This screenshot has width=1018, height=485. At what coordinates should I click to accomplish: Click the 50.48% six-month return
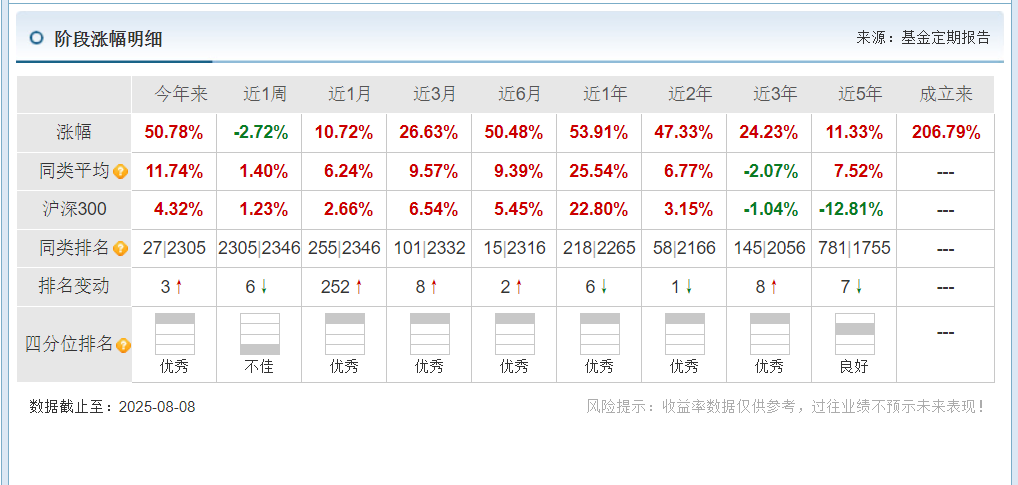514,133
